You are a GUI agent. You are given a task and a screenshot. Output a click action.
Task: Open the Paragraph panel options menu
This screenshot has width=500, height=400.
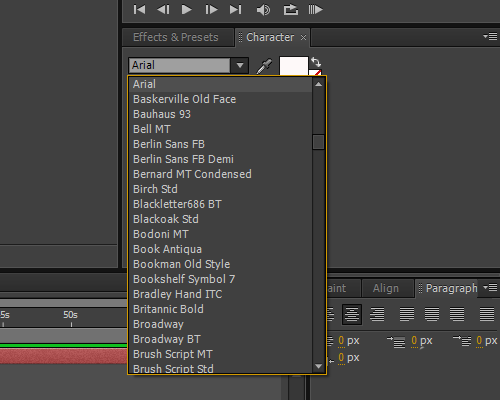(x=490, y=287)
